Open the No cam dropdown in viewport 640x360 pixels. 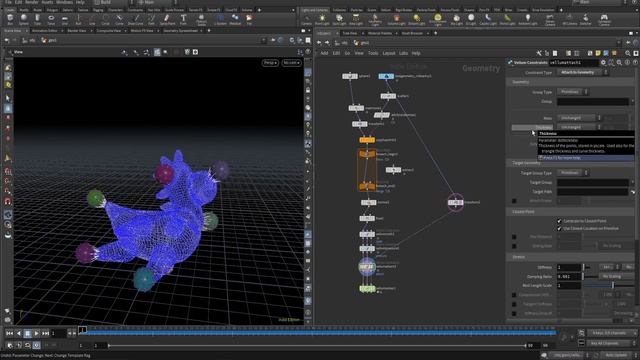click(292, 63)
